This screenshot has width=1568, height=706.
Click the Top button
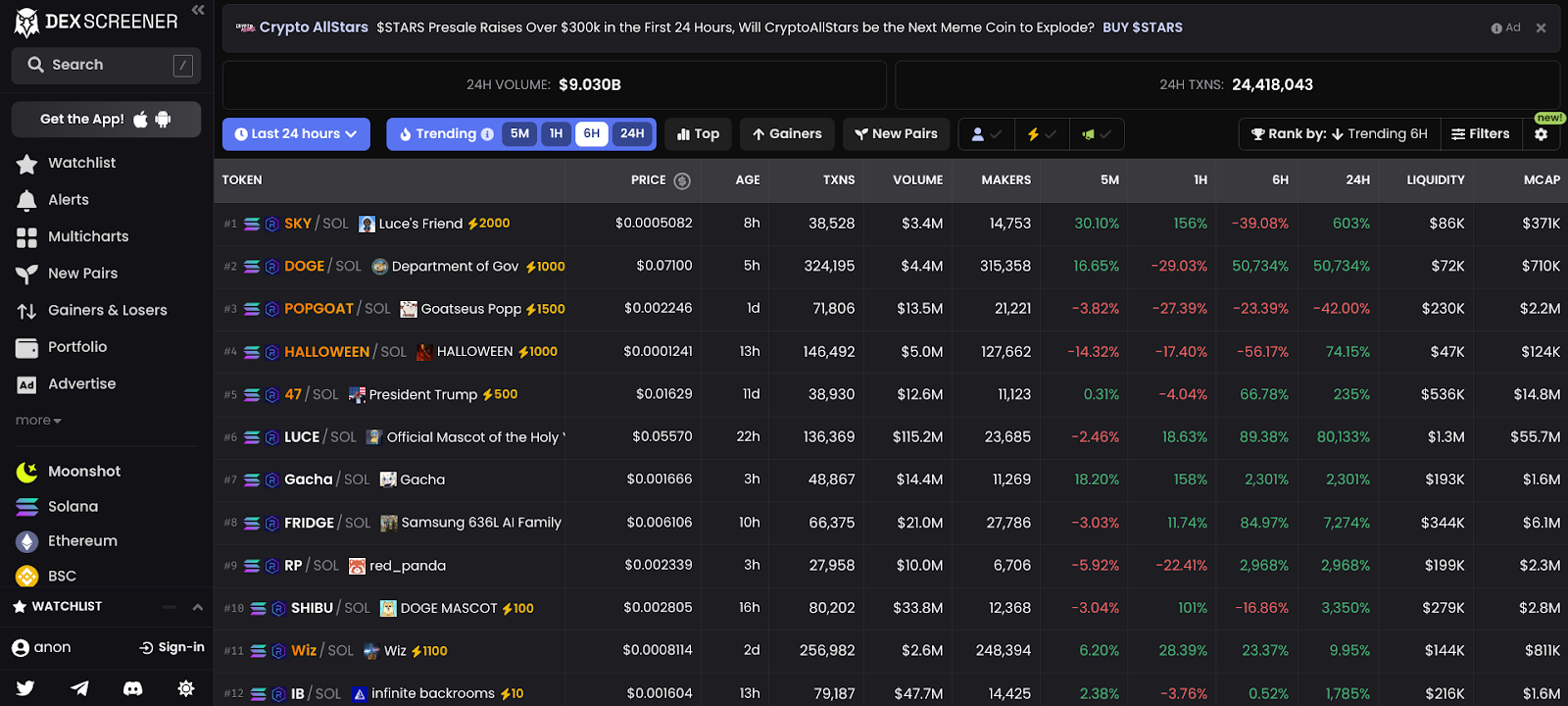[698, 134]
